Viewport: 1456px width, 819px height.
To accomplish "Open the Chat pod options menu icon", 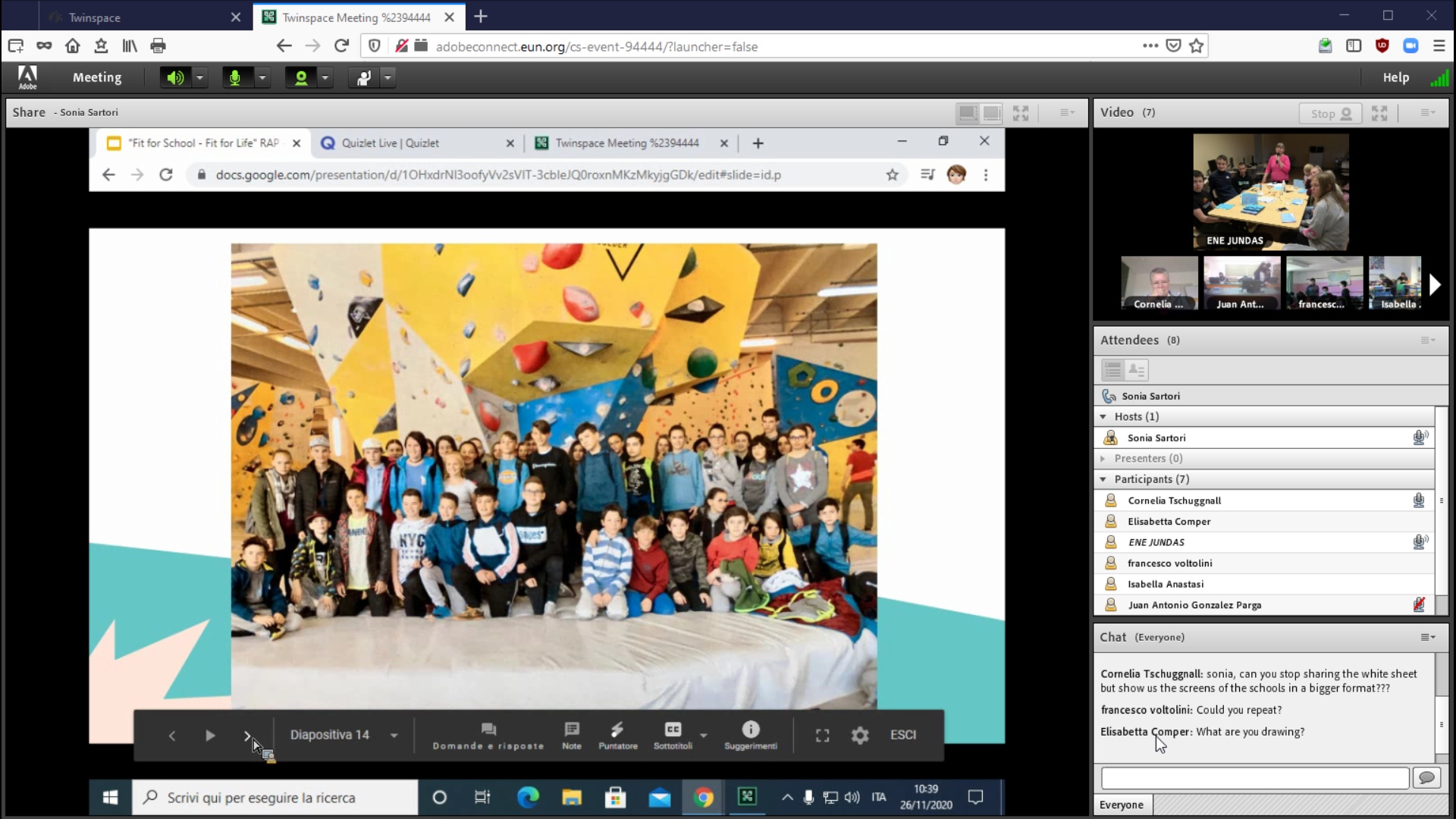I will tap(1428, 638).
